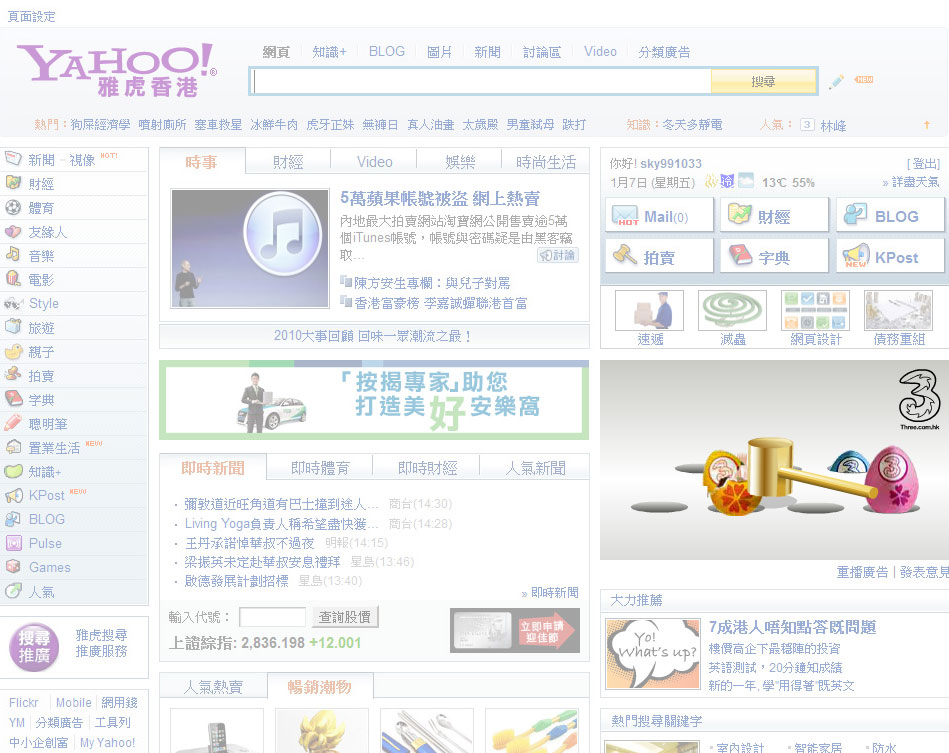Click the 搜尋推廣 round purple badge
This screenshot has height=753, width=949.
coord(34,647)
